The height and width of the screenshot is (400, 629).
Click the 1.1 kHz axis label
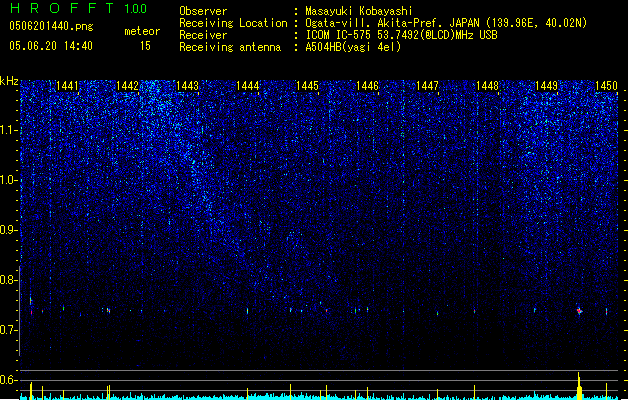(x=9, y=130)
